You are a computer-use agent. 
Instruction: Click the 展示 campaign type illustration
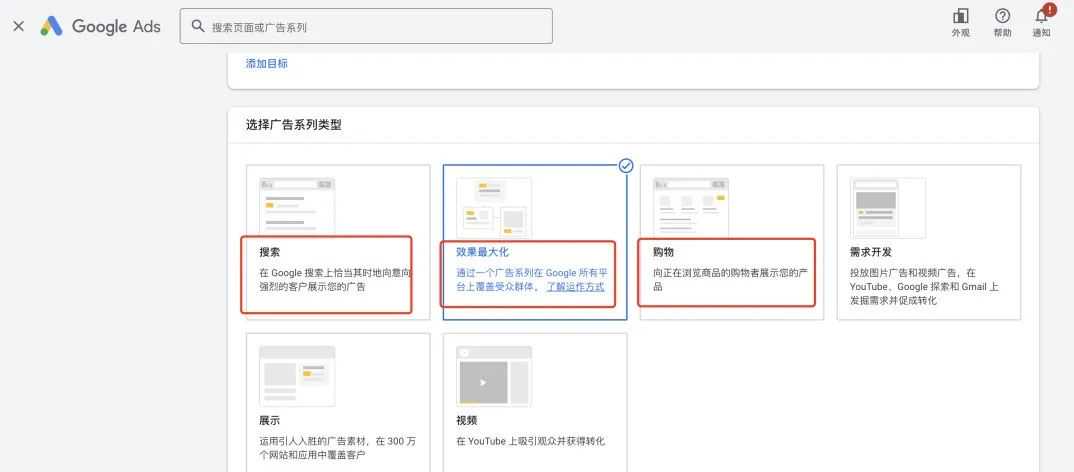(297, 376)
